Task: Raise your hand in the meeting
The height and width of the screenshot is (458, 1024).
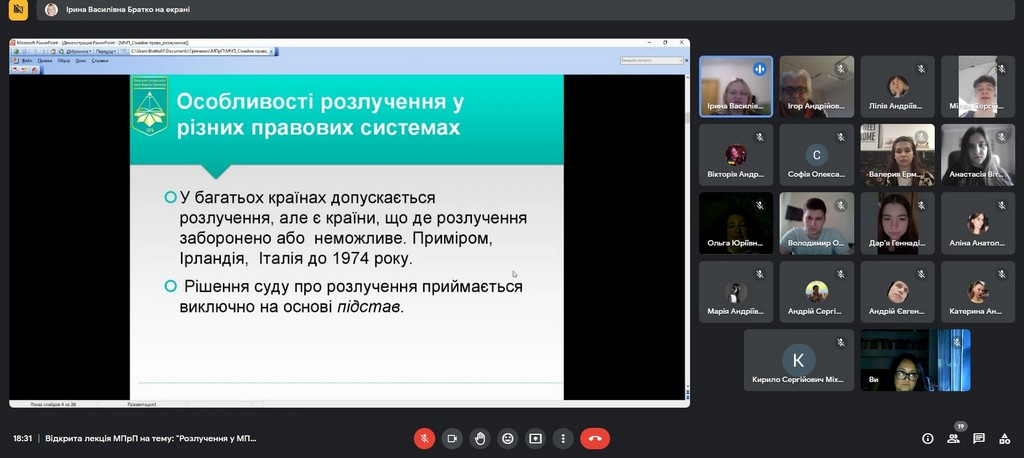Action: coord(480,438)
